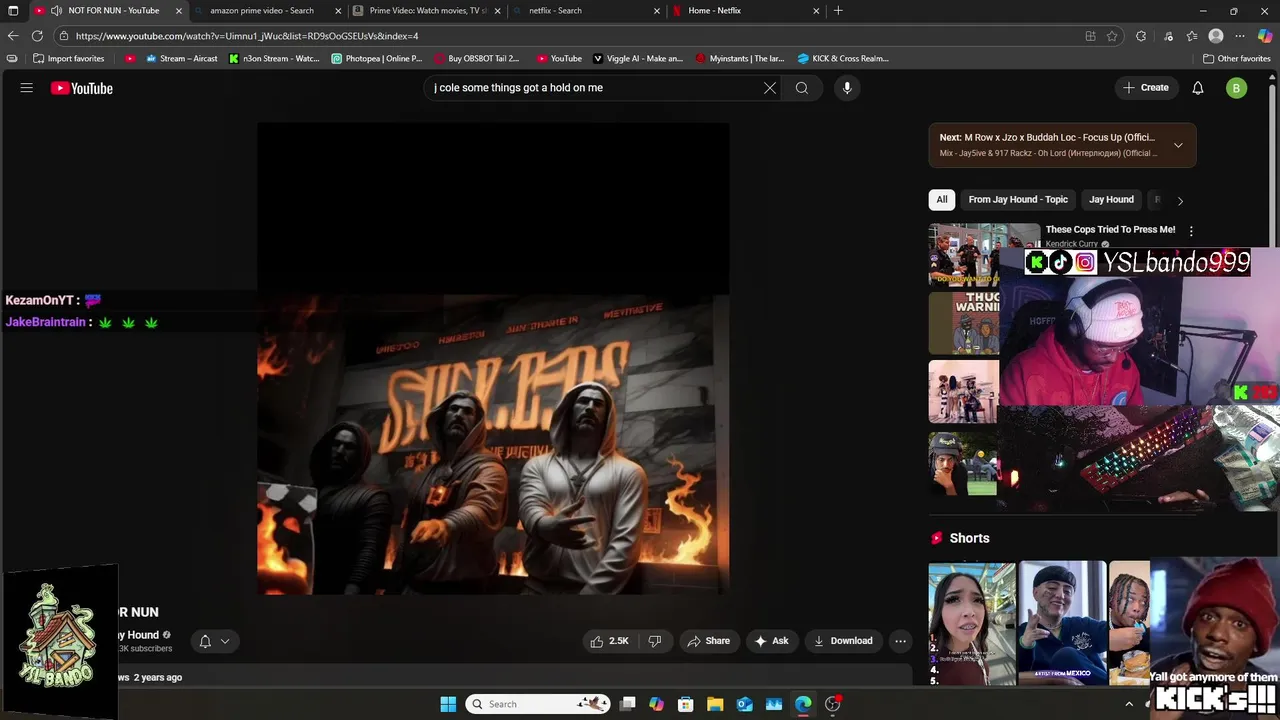Open a new browser tab
This screenshot has height=720, width=1280.
click(838, 11)
